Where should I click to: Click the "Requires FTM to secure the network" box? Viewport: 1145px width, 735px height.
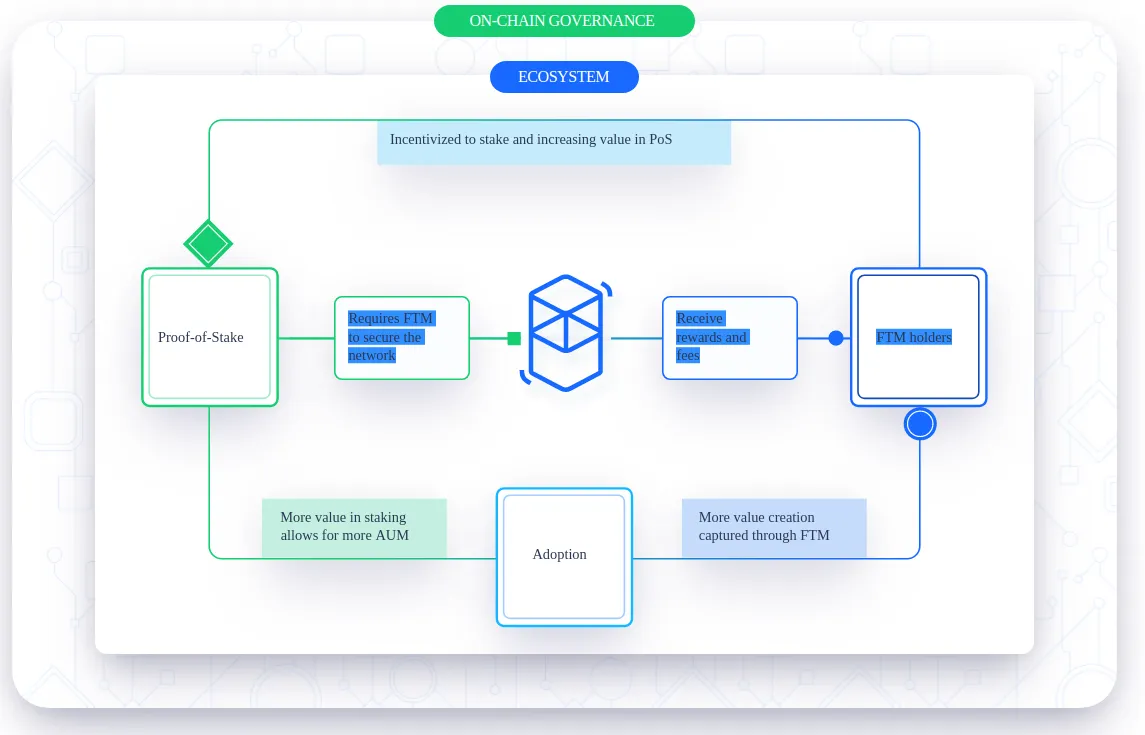[x=402, y=338]
